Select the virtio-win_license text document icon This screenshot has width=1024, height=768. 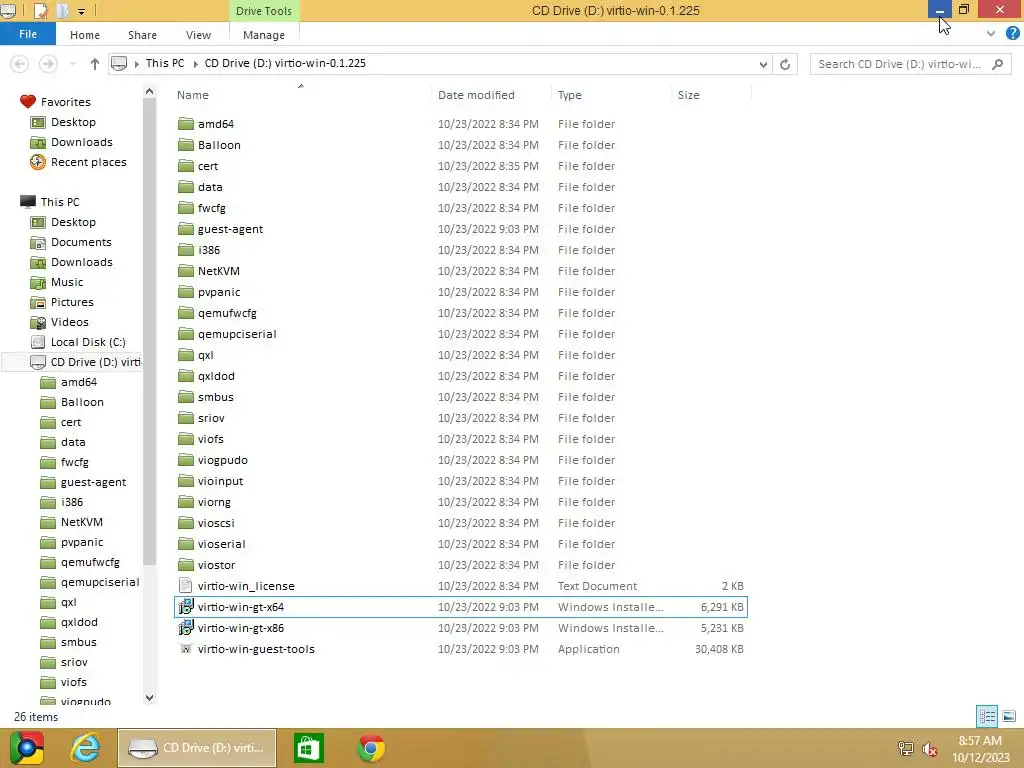click(186, 586)
